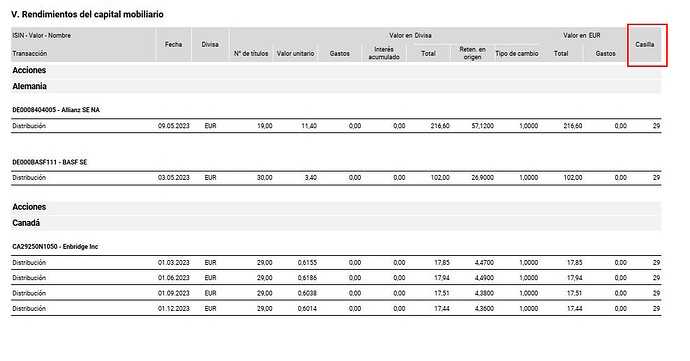
Task: Click the BASF distribution date 03.05.2023
Action: (173, 178)
